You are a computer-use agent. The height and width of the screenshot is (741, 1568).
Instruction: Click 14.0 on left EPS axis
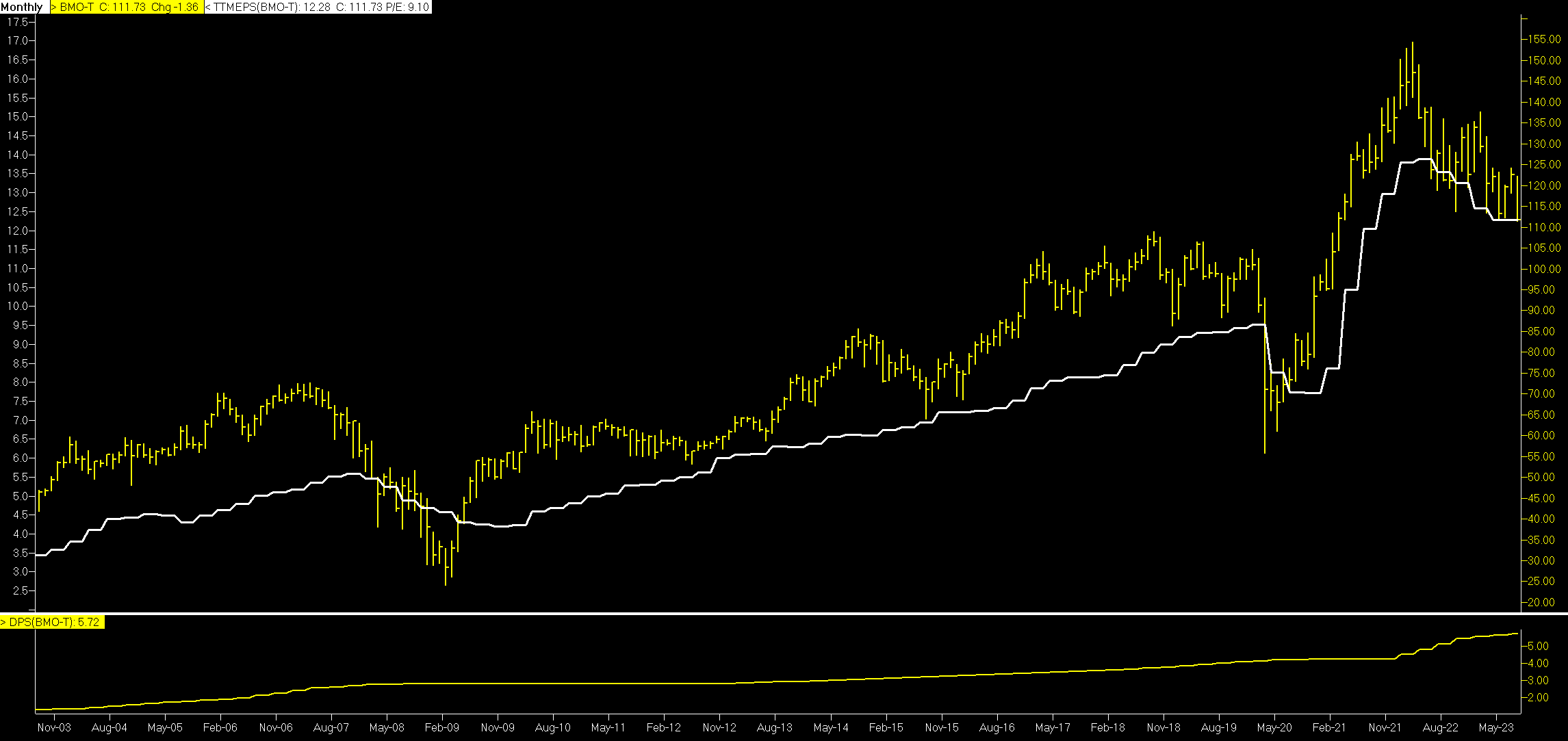[18, 155]
